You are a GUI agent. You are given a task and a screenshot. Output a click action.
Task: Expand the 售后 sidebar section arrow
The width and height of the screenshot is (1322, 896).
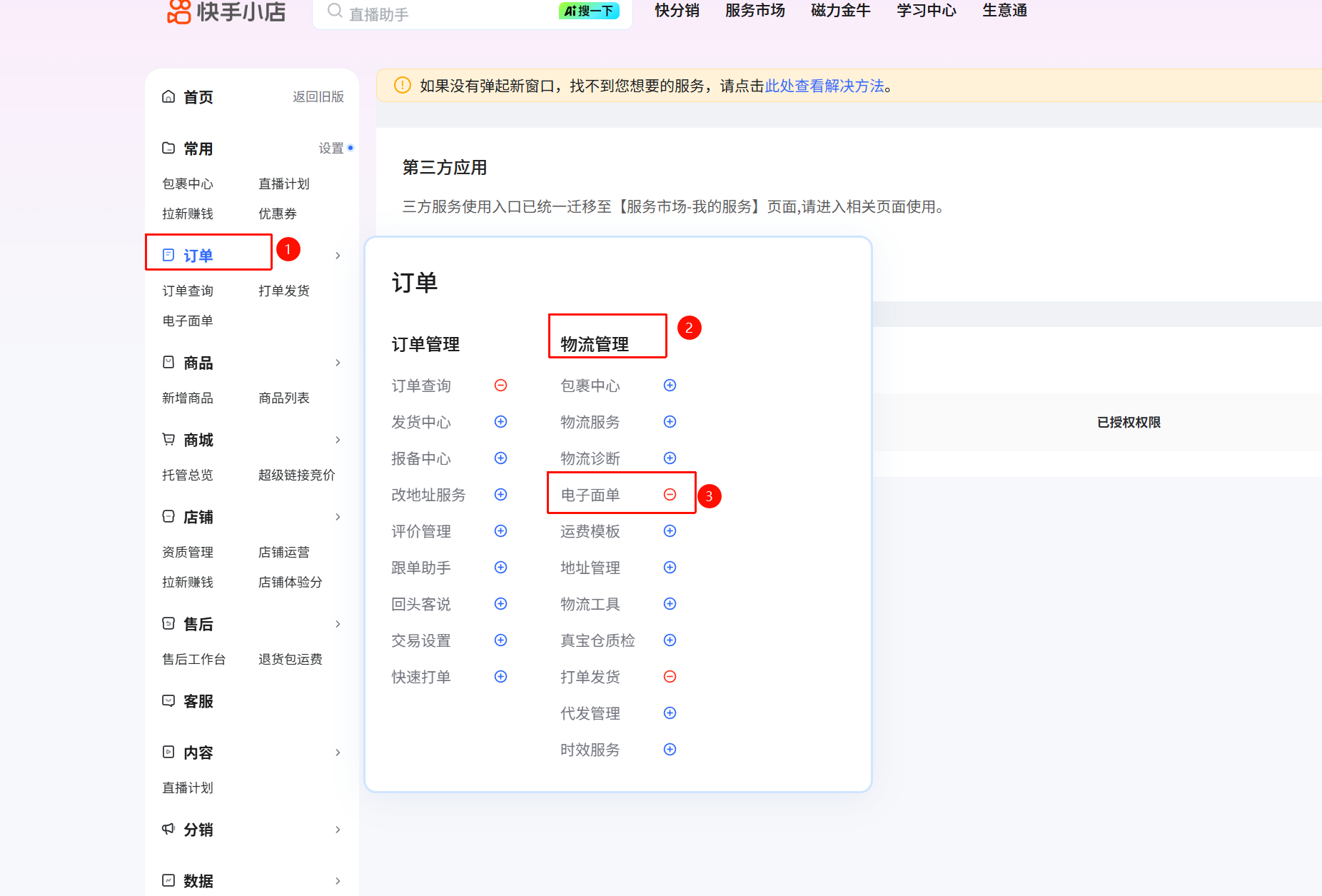pos(338,624)
